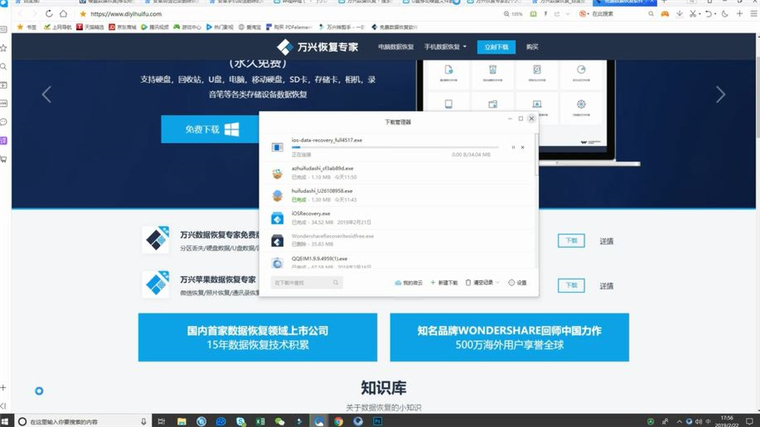Click the 免费下载 Windows button
This screenshot has height=427, width=760.
pyautogui.click(x=210, y=129)
